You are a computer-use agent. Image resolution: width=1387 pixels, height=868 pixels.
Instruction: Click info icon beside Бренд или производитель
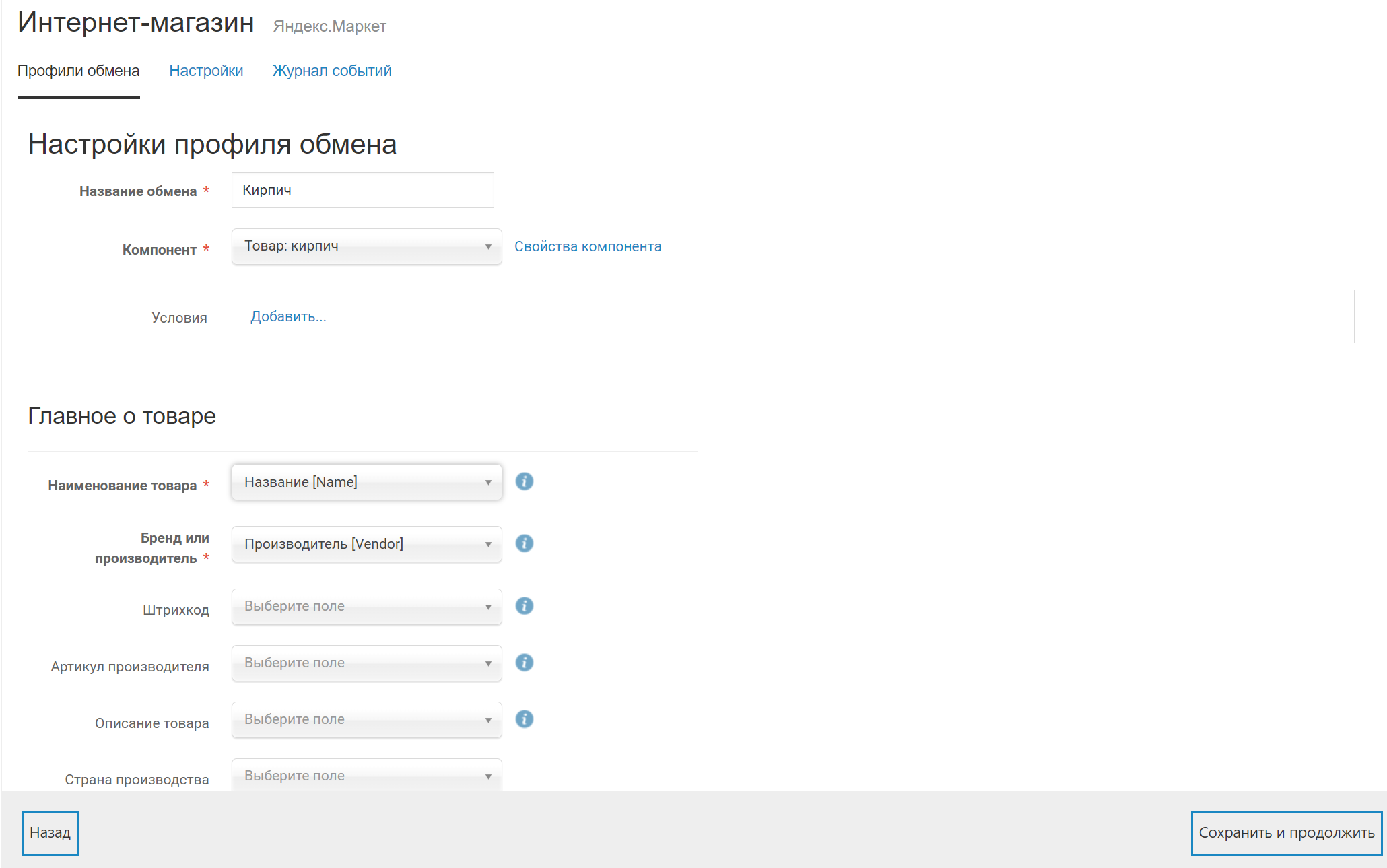524,543
